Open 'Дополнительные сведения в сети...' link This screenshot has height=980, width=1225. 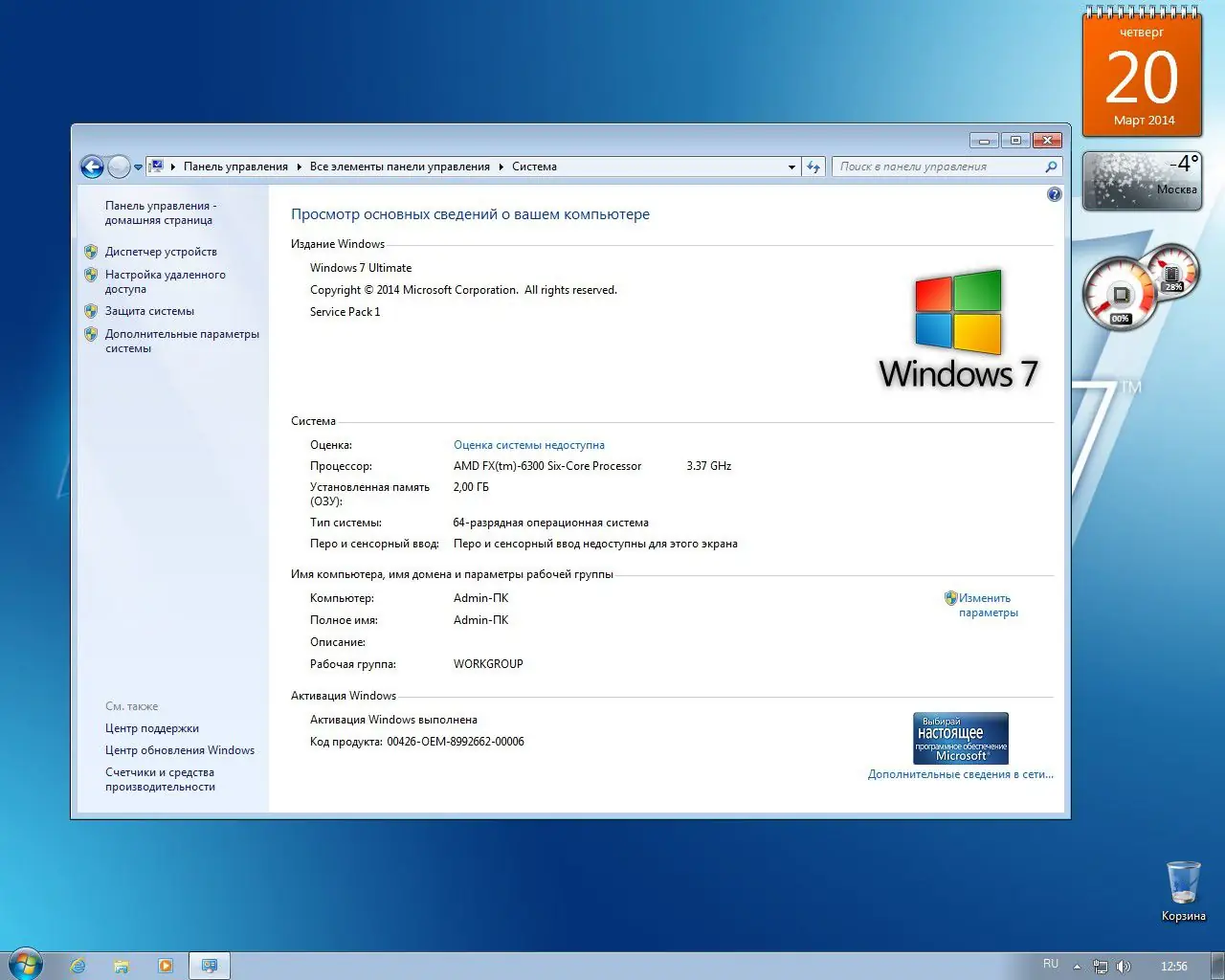(x=961, y=774)
